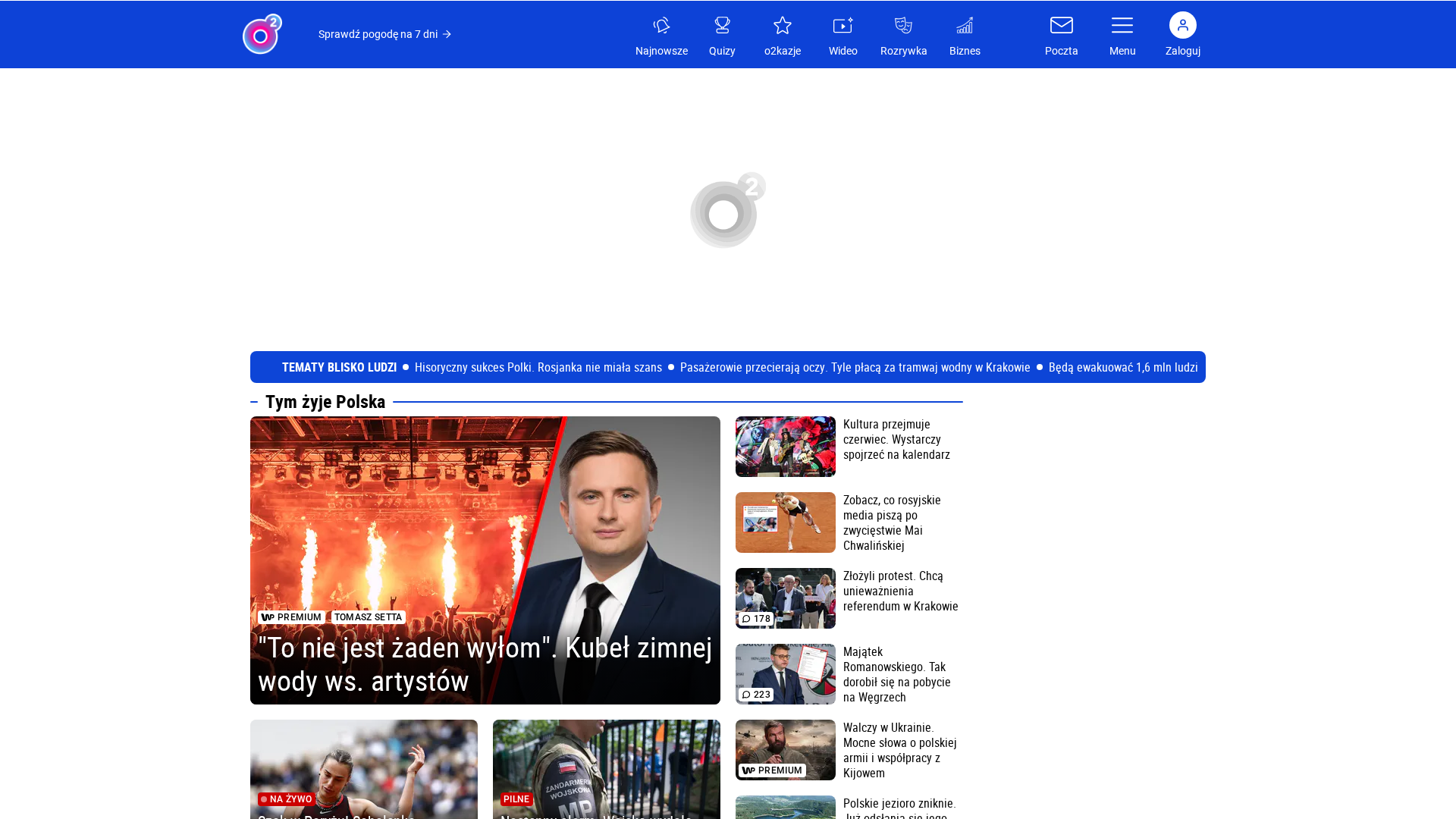Open the Rozrywka theater masks icon
1456x819 pixels.
click(x=904, y=26)
